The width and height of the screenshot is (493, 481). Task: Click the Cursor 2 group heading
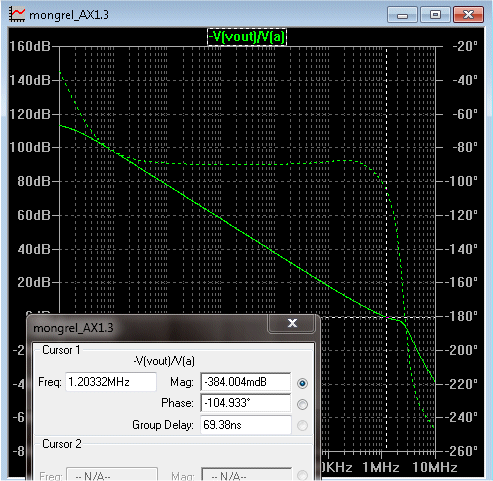(62, 444)
